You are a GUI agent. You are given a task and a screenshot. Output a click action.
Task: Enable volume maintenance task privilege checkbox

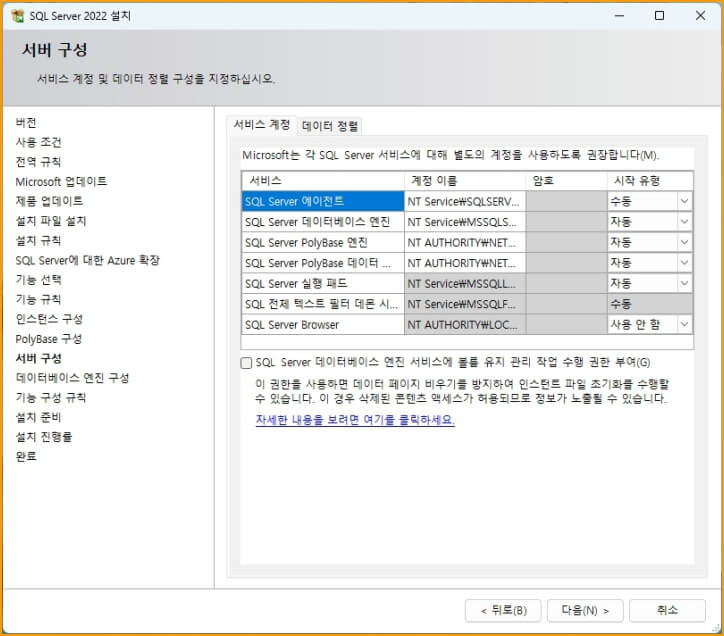247,363
